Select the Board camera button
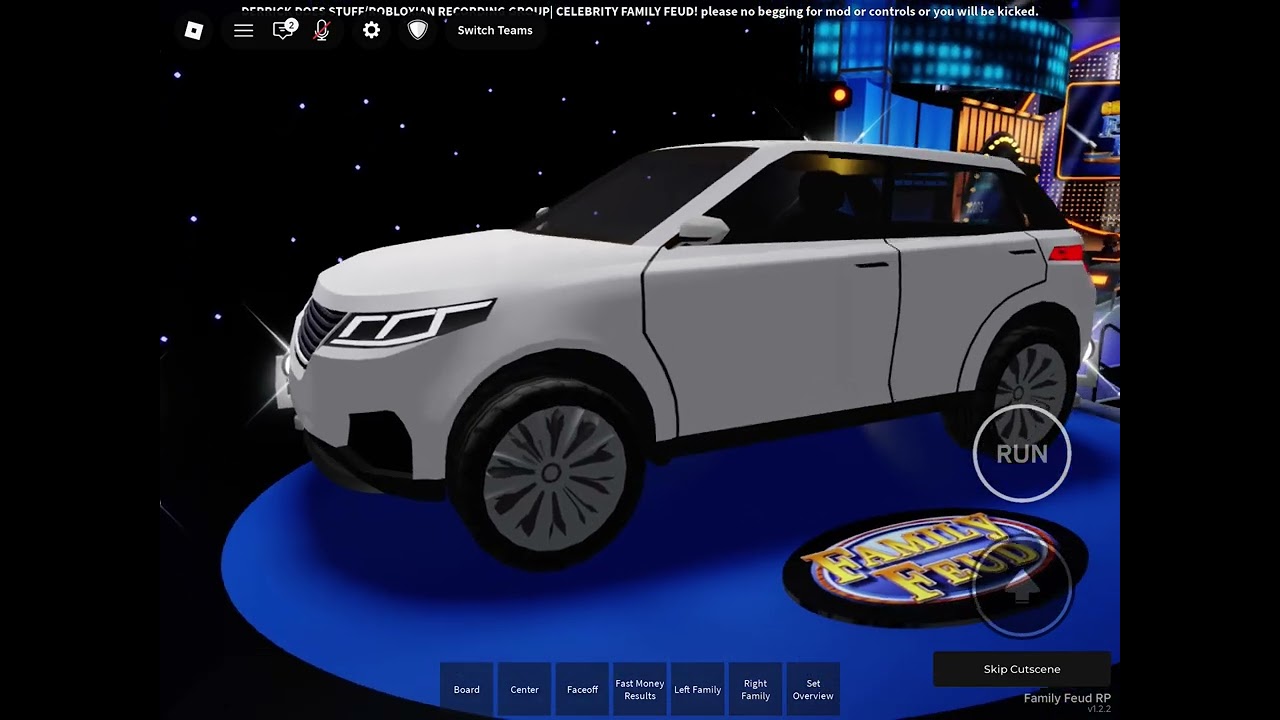Image resolution: width=1280 pixels, height=720 pixels. tap(467, 689)
